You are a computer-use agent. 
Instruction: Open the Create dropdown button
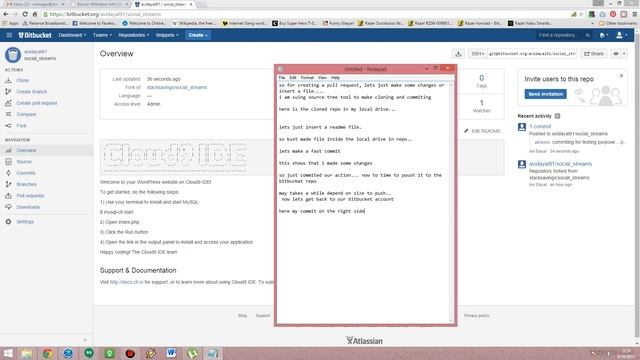tap(198, 35)
